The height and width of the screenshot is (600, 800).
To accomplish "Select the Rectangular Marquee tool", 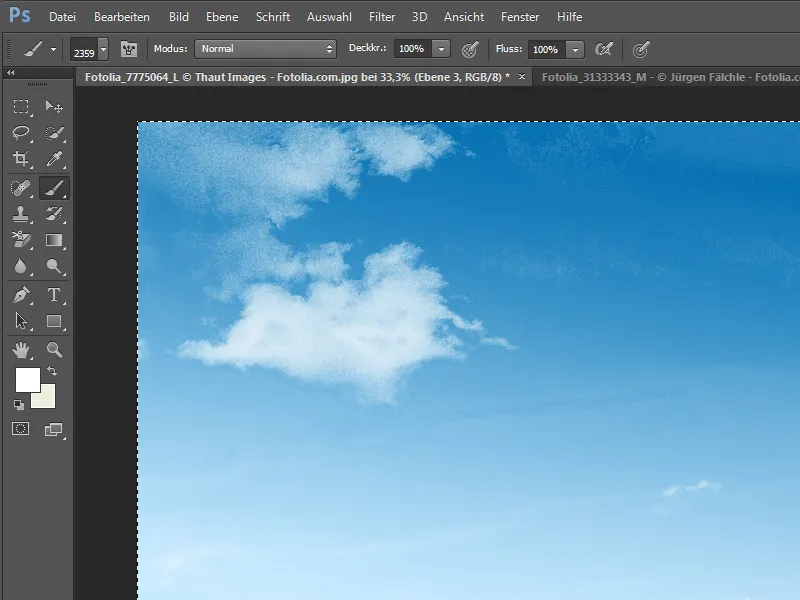I will tap(21, 107).
